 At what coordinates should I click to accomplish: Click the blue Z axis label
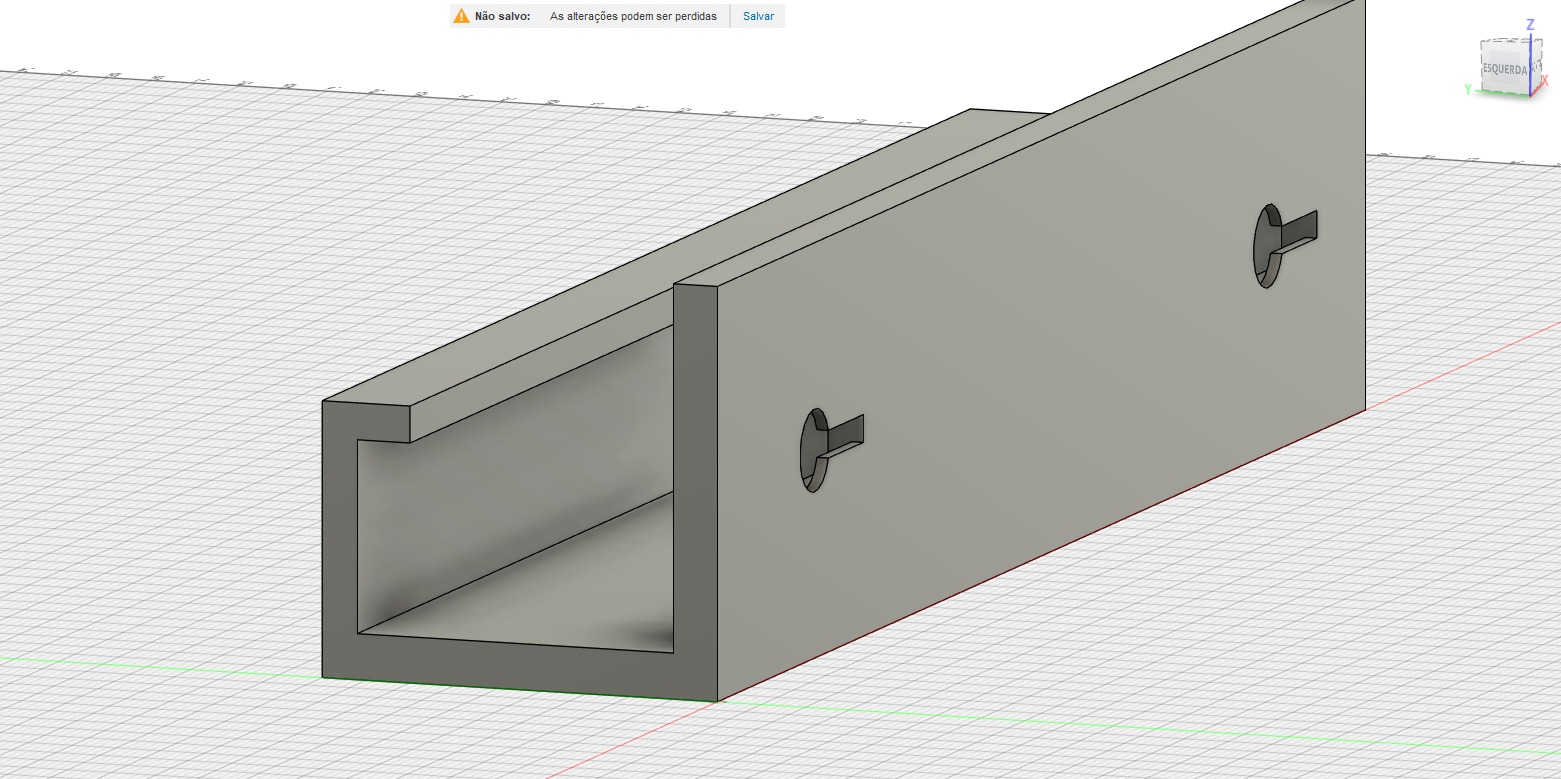tap(1530, 24)
